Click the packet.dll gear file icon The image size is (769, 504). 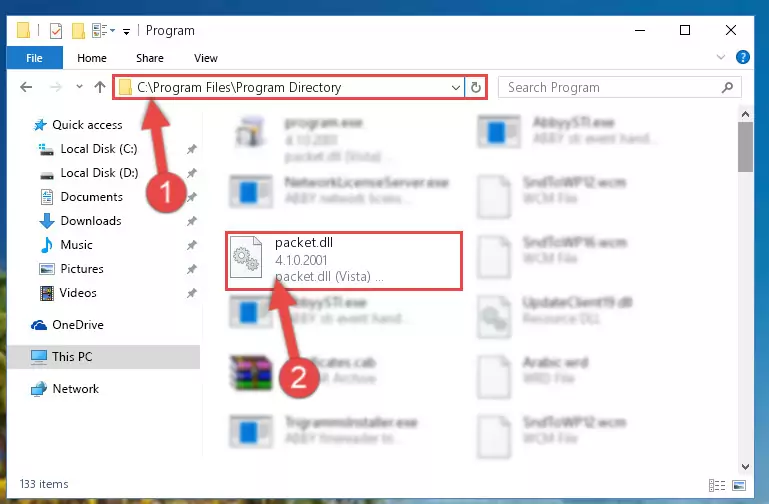pos(246,257)
